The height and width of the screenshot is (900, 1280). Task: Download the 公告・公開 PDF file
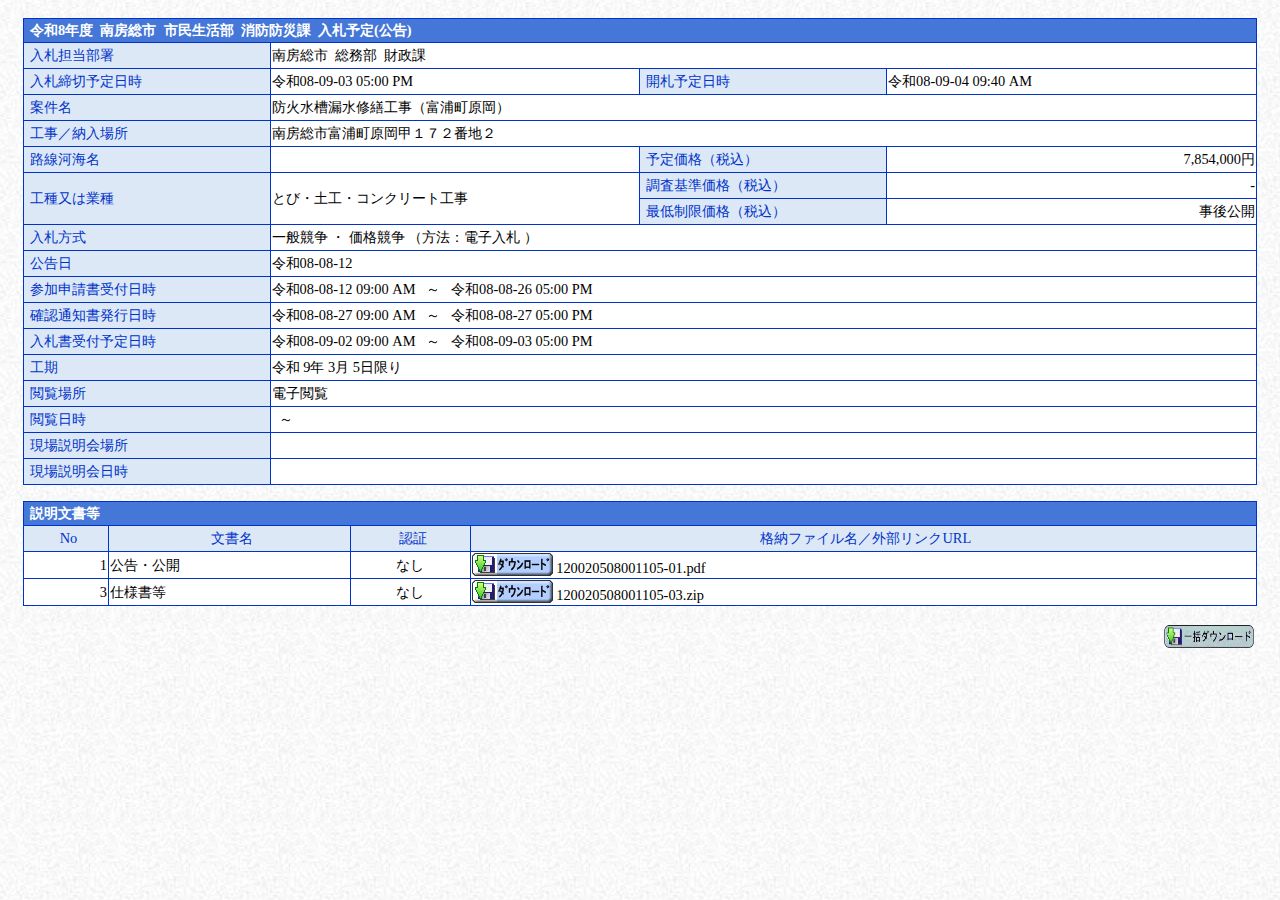[x=512, y=565]
